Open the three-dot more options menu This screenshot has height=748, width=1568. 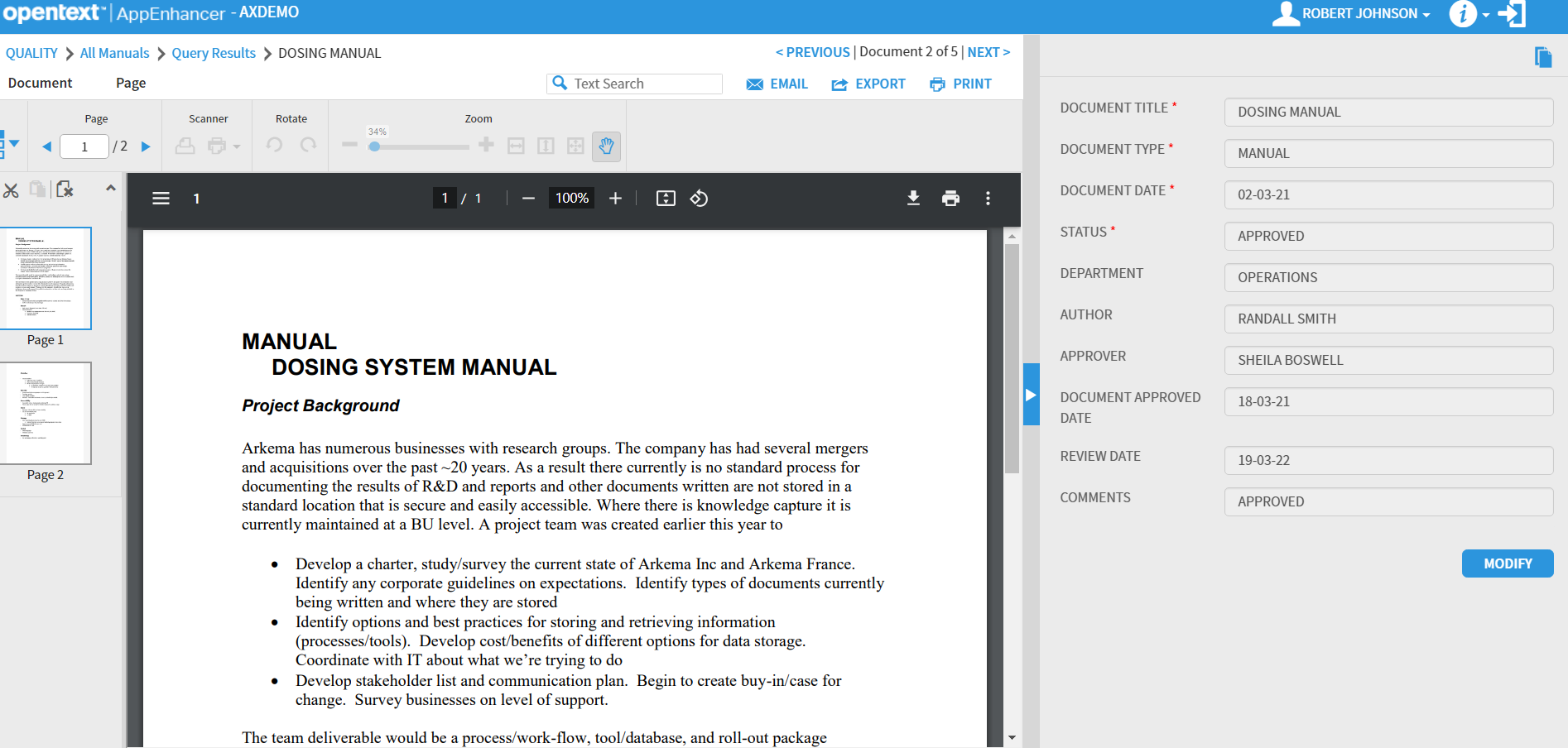pyautogui.click(x=988, y=199)
